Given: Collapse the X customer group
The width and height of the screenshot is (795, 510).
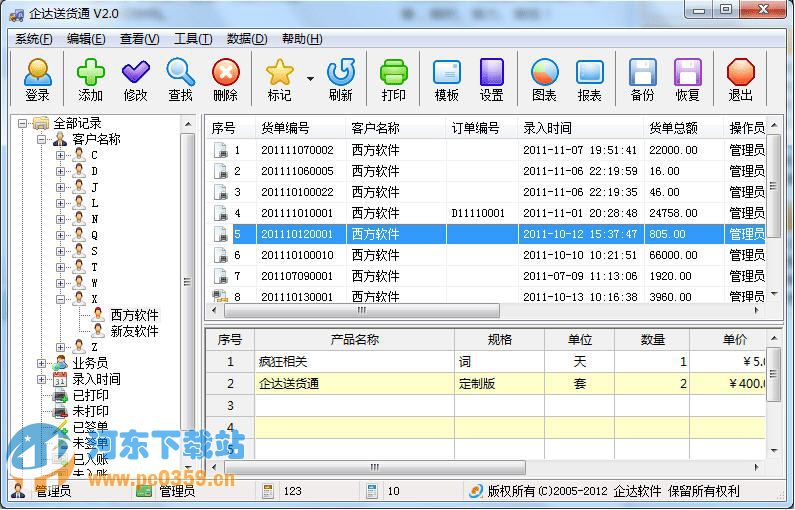Looking at the screenshot, I should point(60,300).
